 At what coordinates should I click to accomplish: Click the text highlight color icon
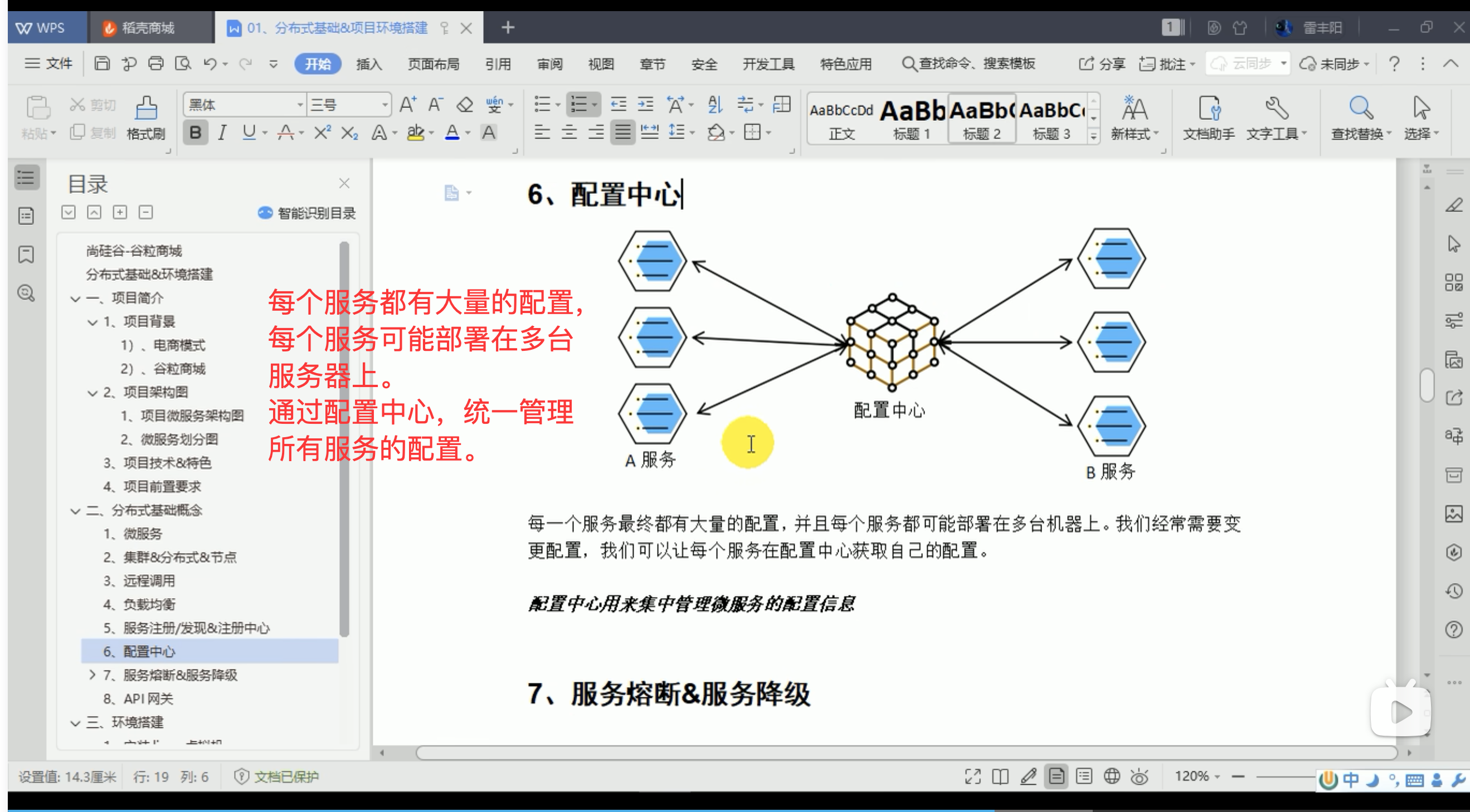pyautogui.click(x=416, y=133)
